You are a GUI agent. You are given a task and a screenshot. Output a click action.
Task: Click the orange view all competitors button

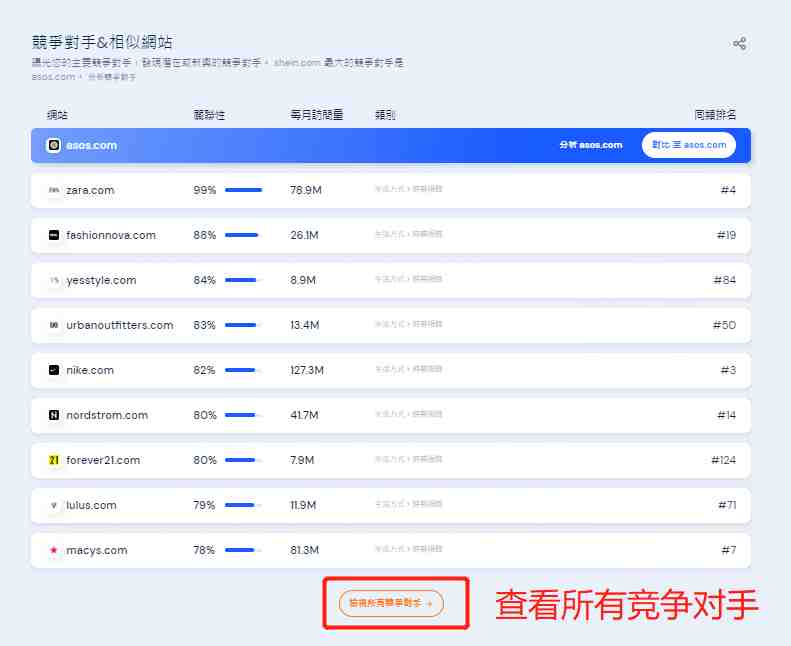391,603
